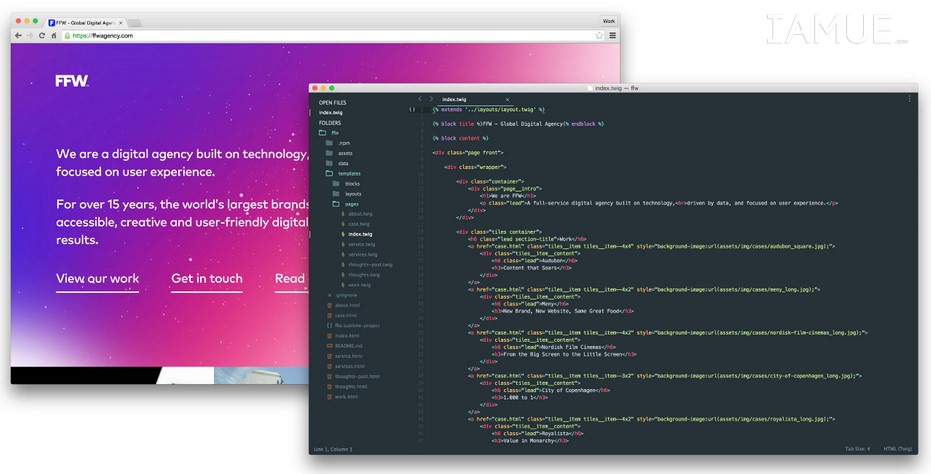Click the partially hidden Read link
The image size is (931, 474).
click(291, 279)
